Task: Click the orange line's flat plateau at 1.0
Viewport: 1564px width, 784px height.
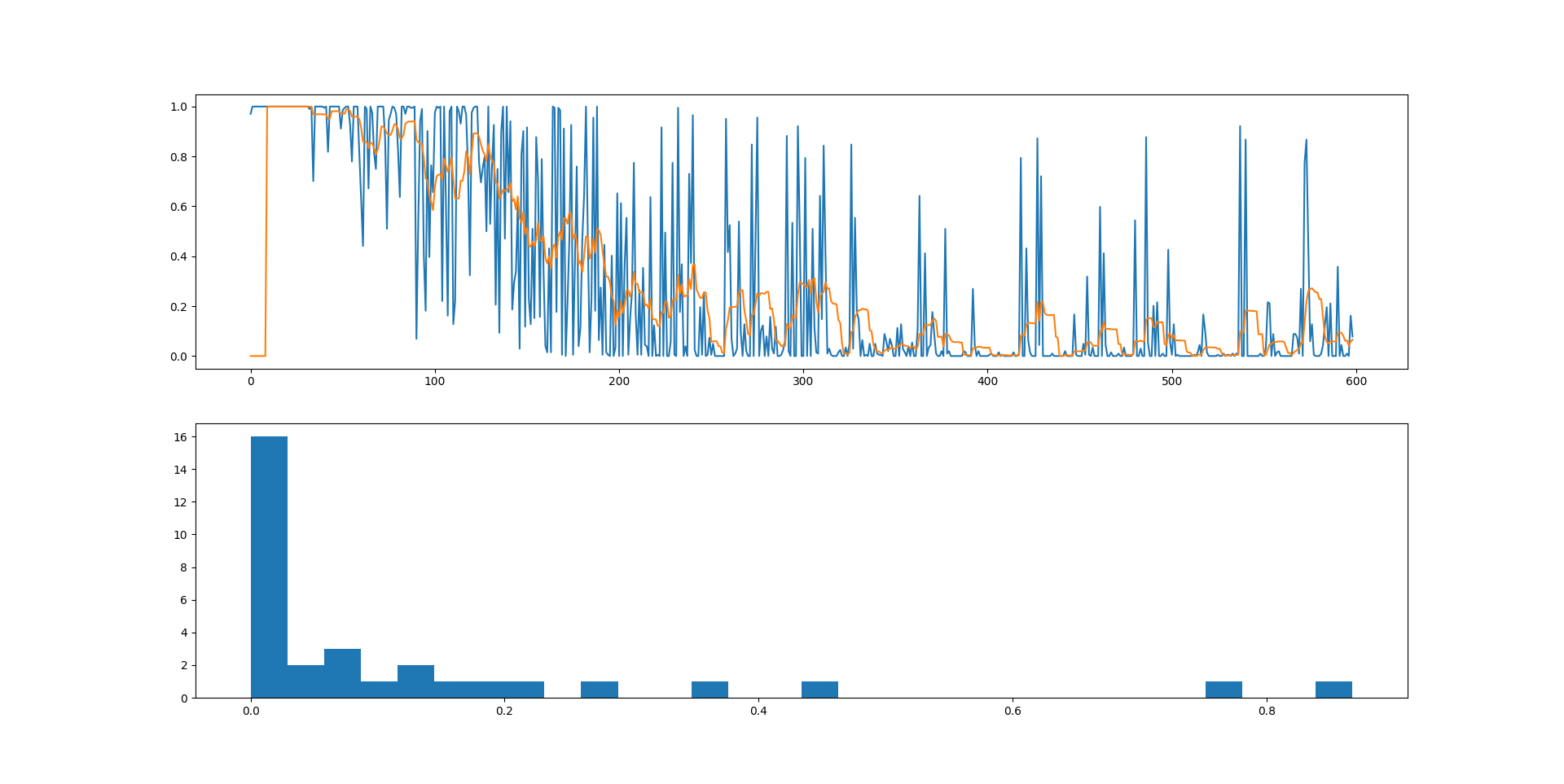Action: [288, 107]
